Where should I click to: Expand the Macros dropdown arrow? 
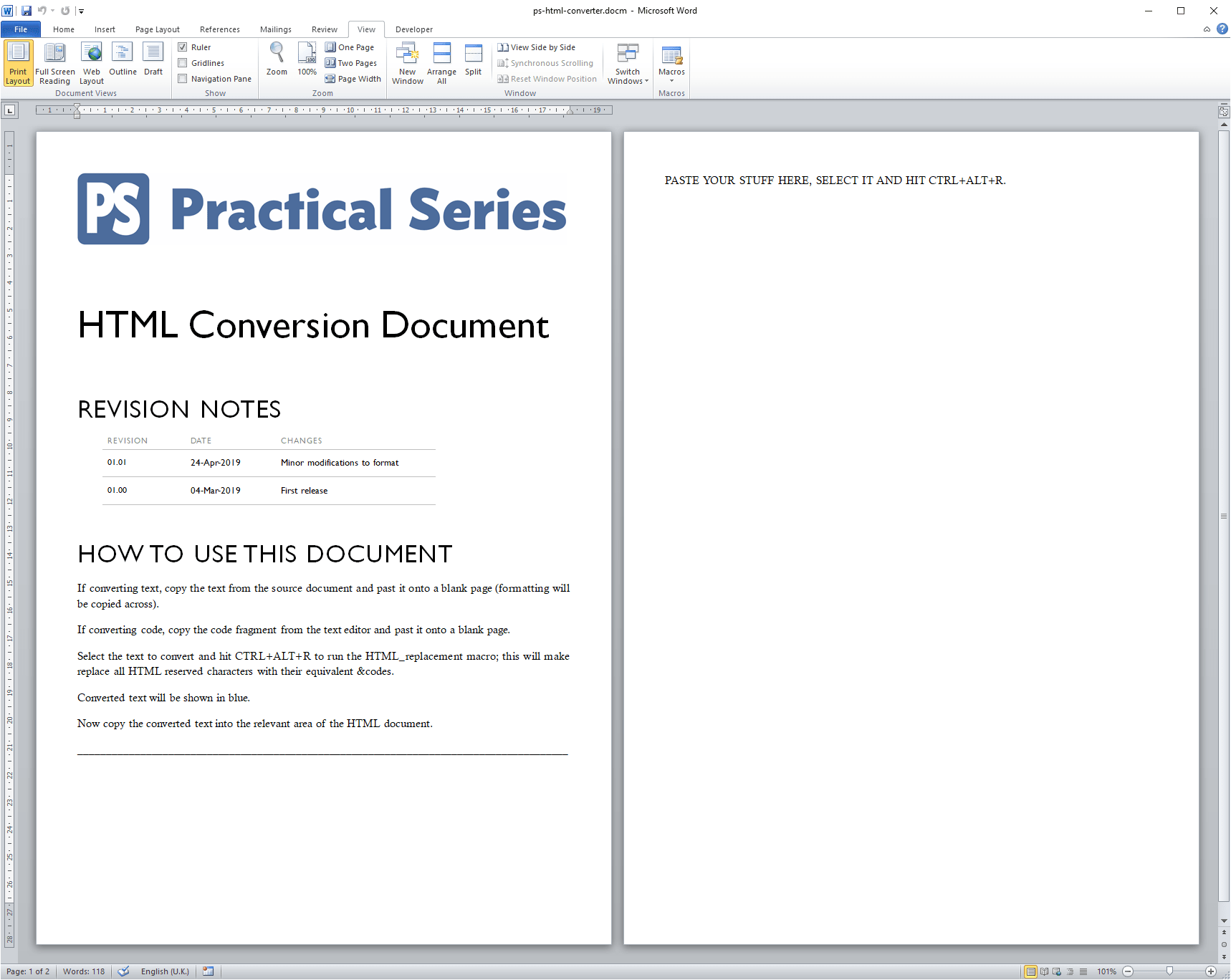click(671, 81)
